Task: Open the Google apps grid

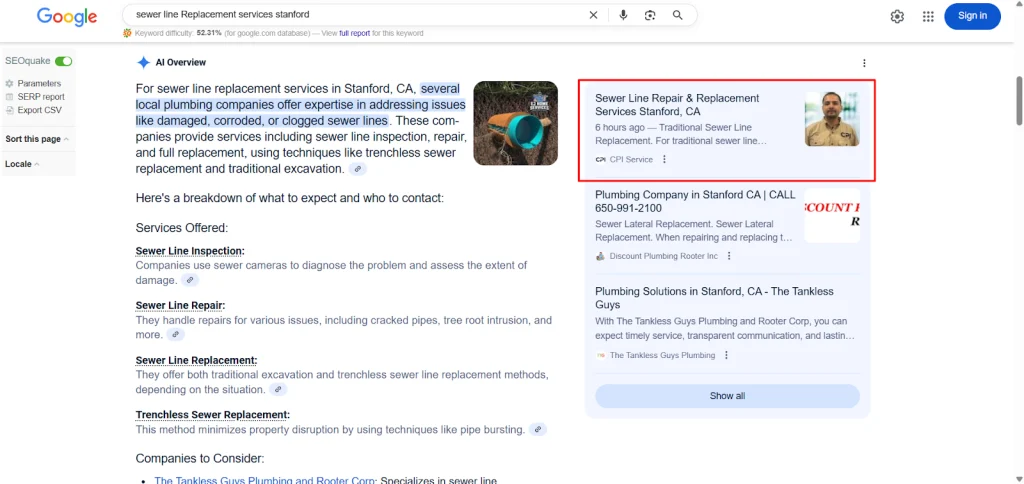Action: 928,16
